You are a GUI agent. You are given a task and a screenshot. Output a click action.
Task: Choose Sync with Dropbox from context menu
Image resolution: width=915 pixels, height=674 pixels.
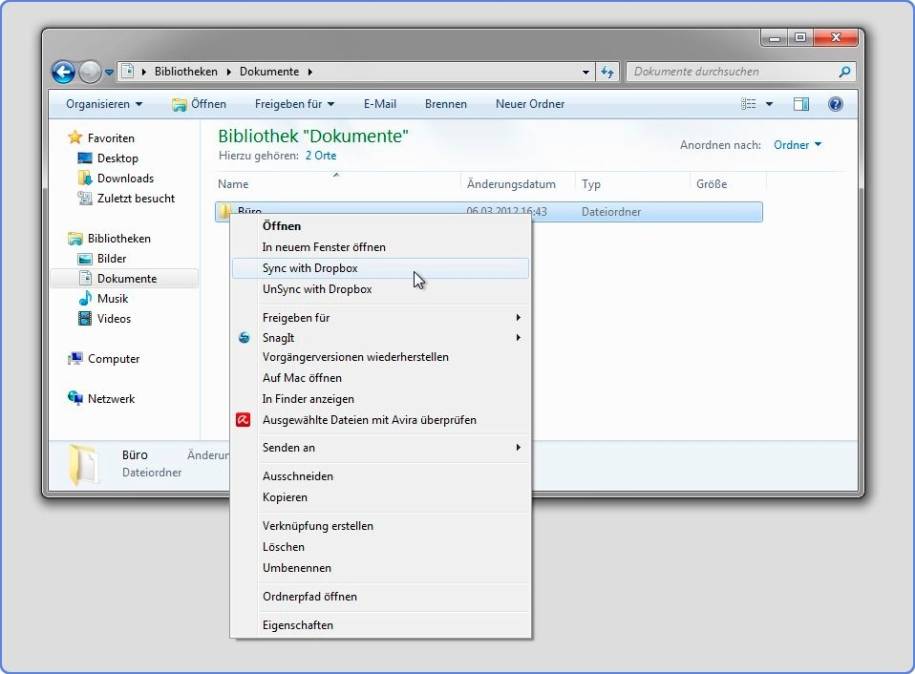tap(310, 268)
